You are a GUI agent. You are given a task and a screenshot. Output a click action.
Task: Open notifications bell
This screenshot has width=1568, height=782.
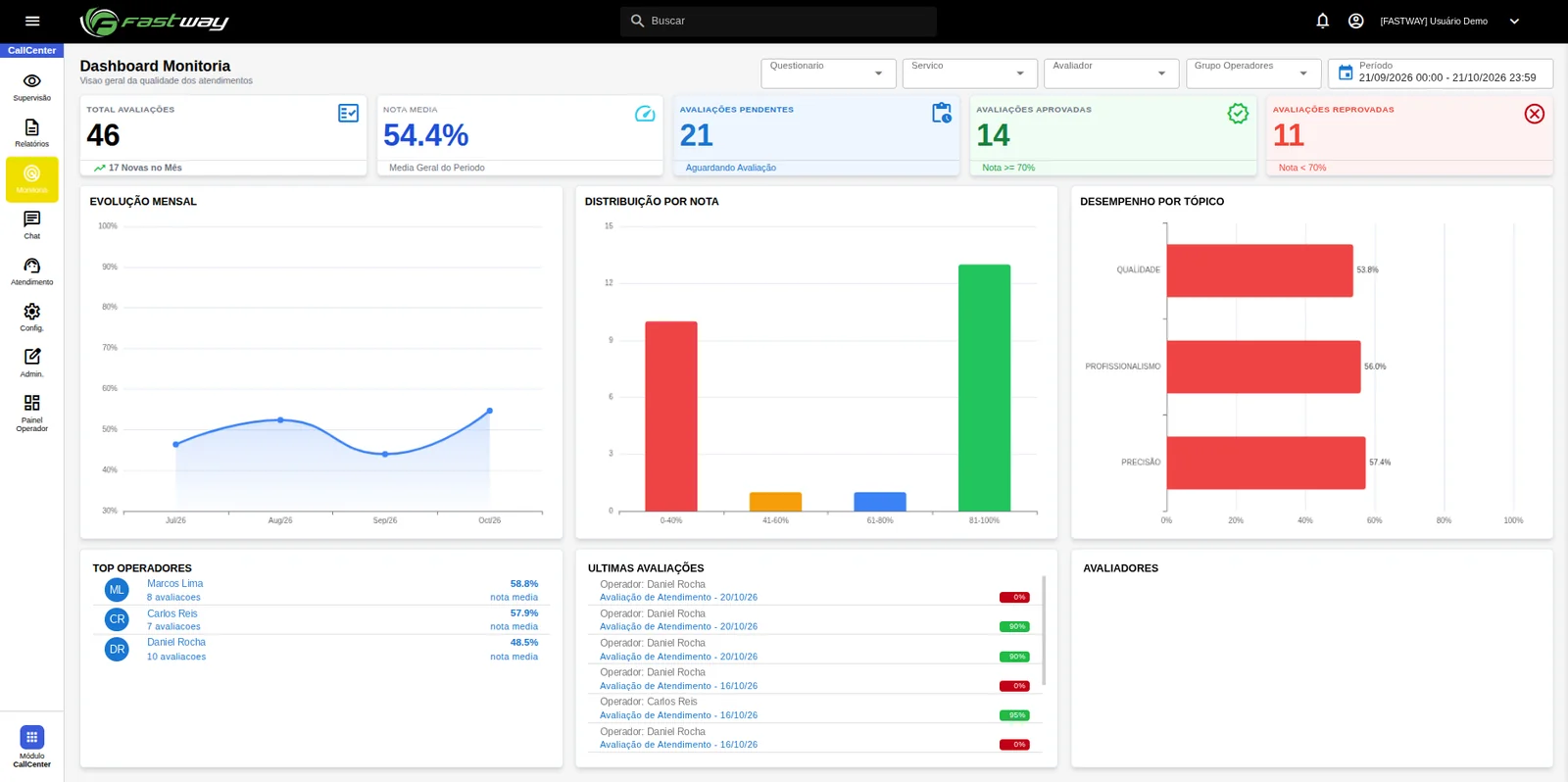coord(1322,21)
